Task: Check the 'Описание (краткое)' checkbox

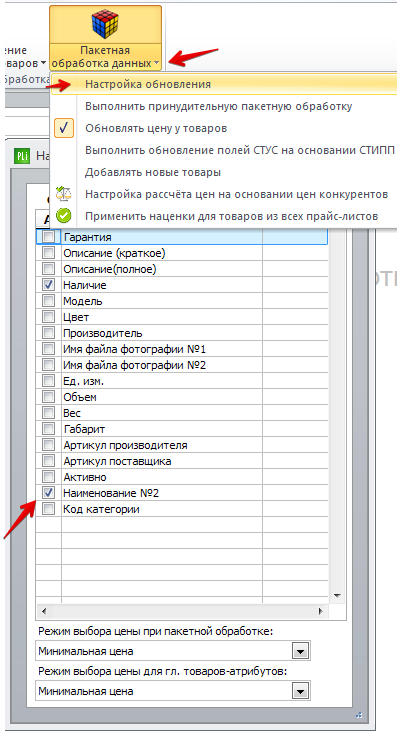Action: click(x=48, y=253)
